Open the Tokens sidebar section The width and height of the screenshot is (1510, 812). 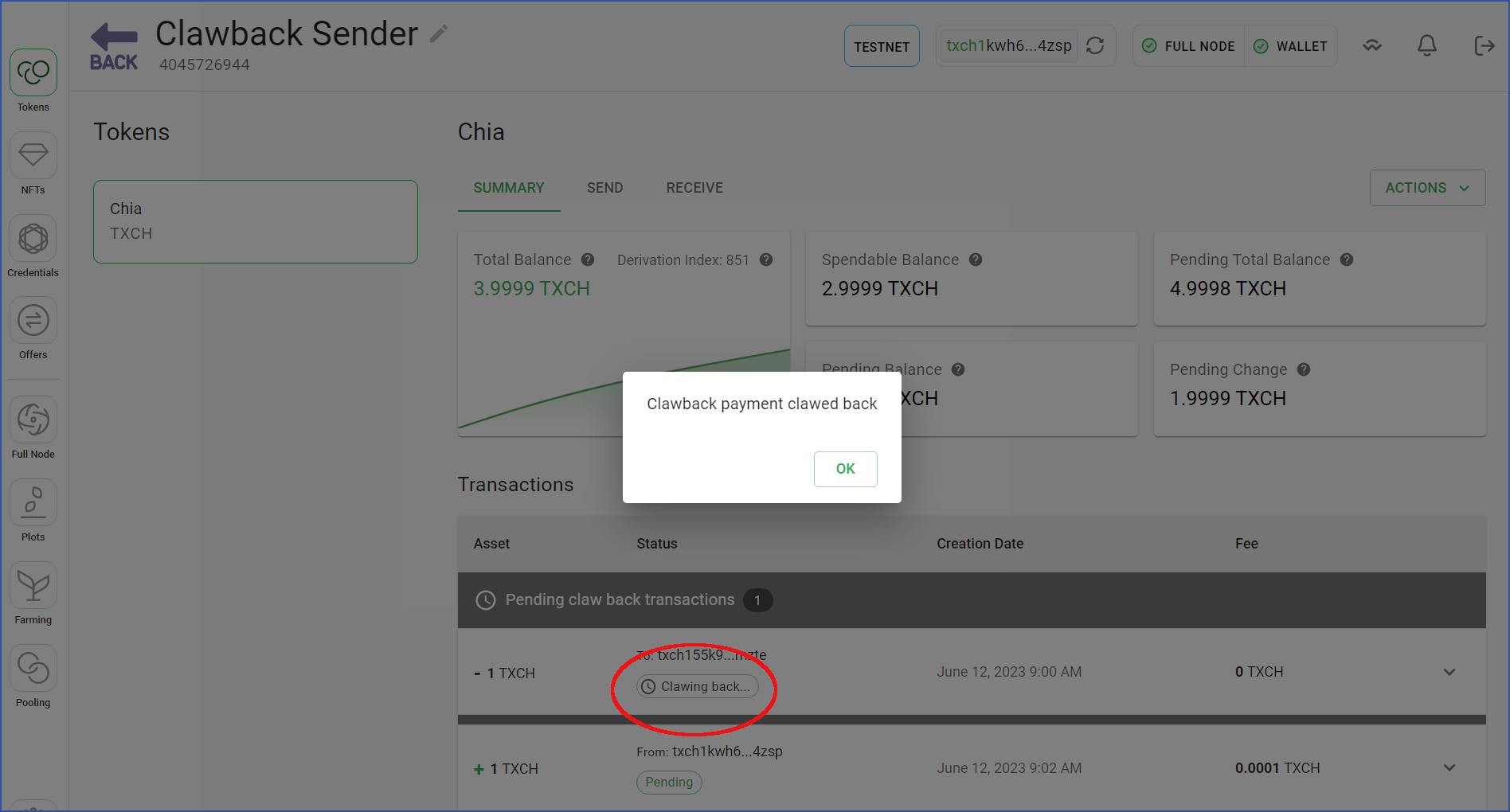point(33,81)
